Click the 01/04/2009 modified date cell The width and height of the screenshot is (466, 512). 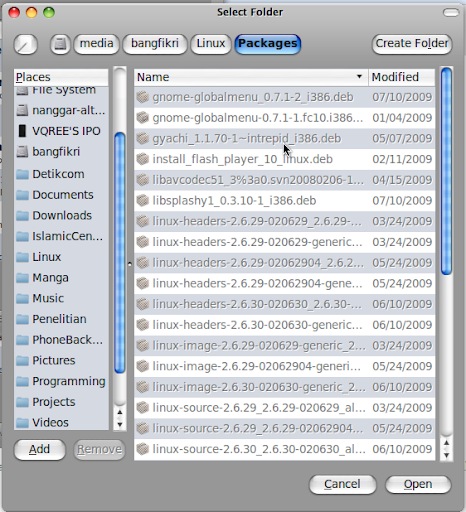click(x=402, y=118)
